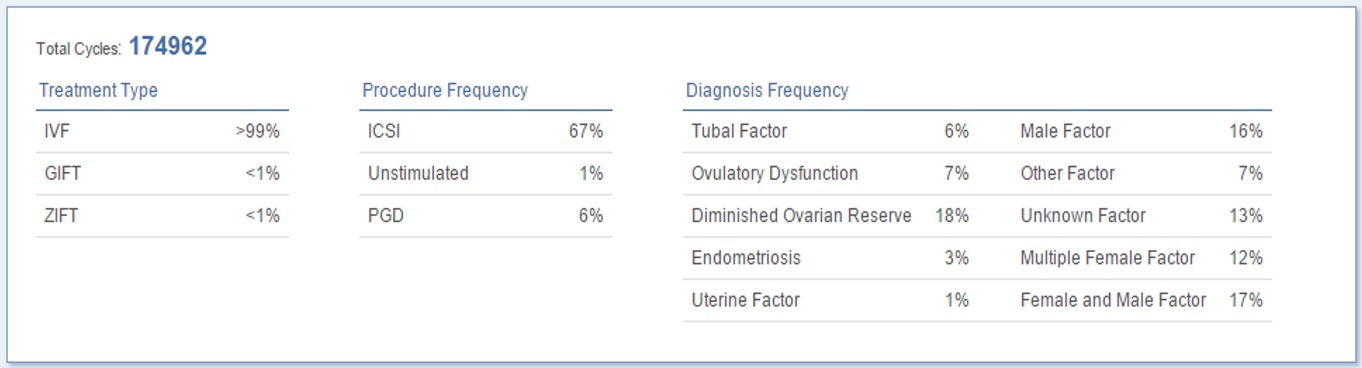Select the Diagnosis Frequency heading
This screenshot has height=368, width=1362.
point(767,90)
